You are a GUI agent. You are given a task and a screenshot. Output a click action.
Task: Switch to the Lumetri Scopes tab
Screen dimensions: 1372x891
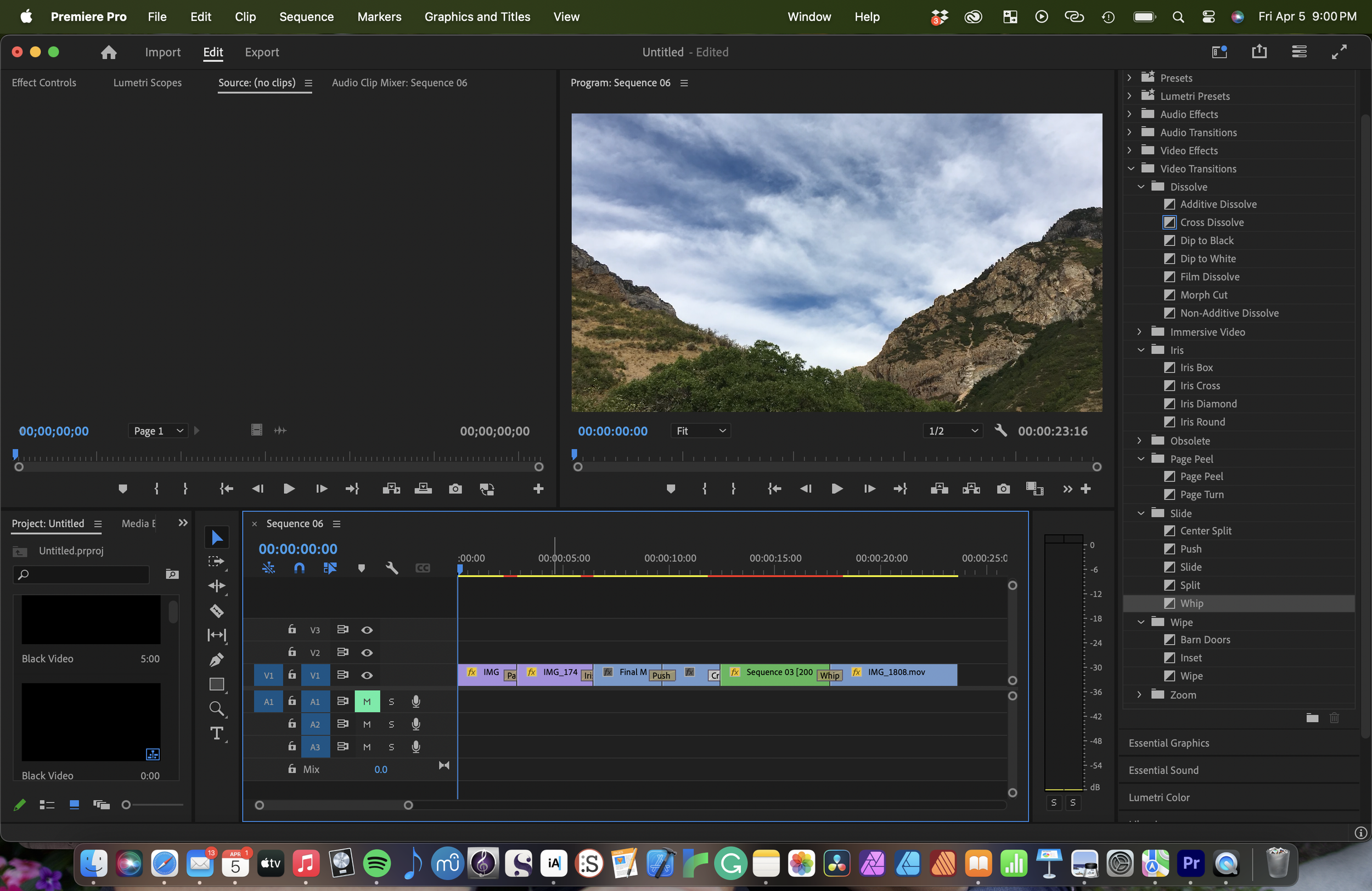[x=147, y=82]
